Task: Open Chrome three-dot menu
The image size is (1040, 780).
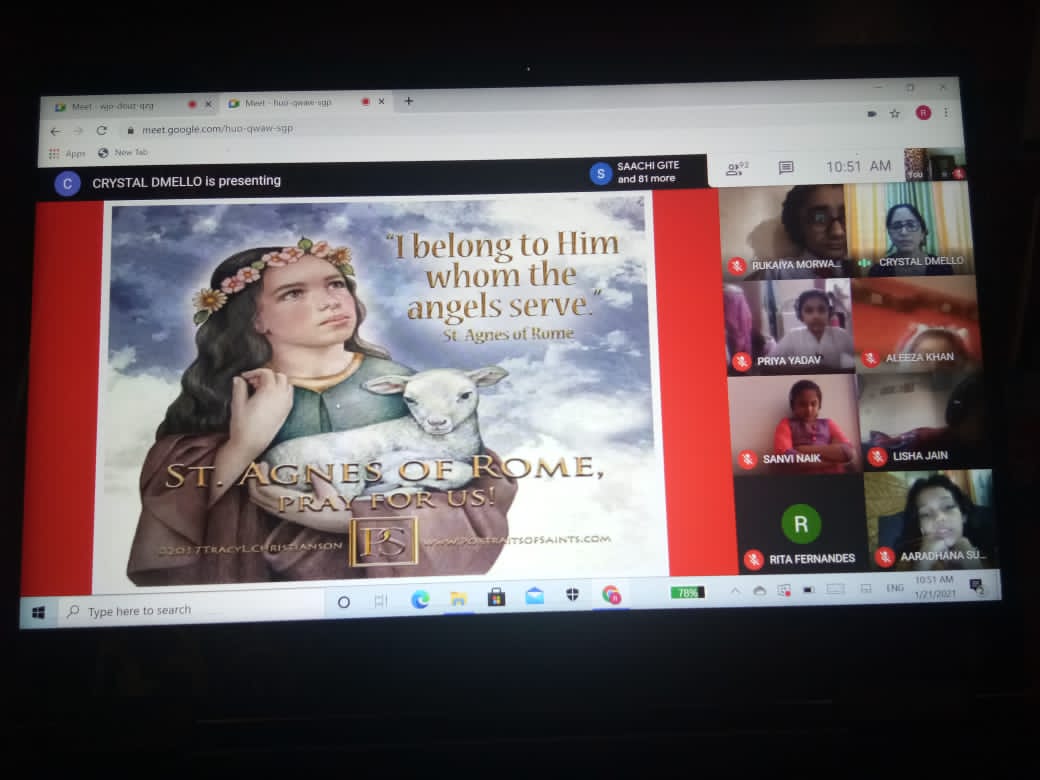Action: (946, 113)
